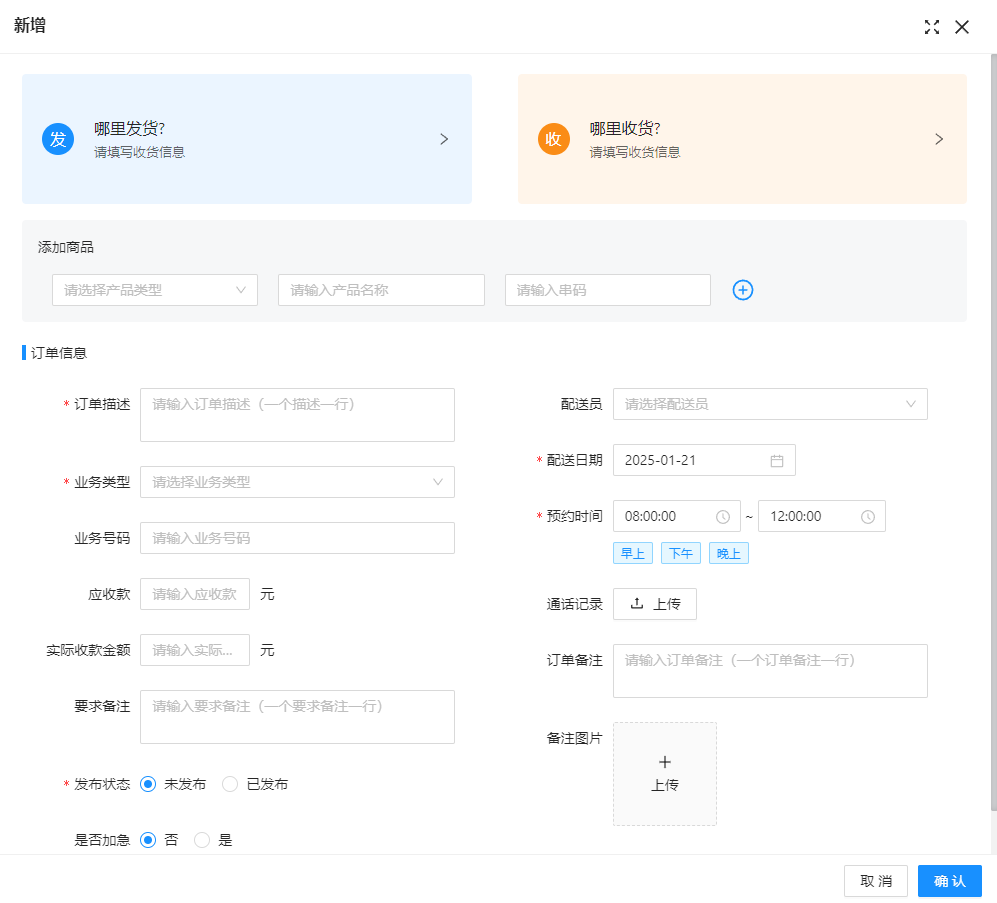Click into the 订单备注 textarea

pos(771,671)
